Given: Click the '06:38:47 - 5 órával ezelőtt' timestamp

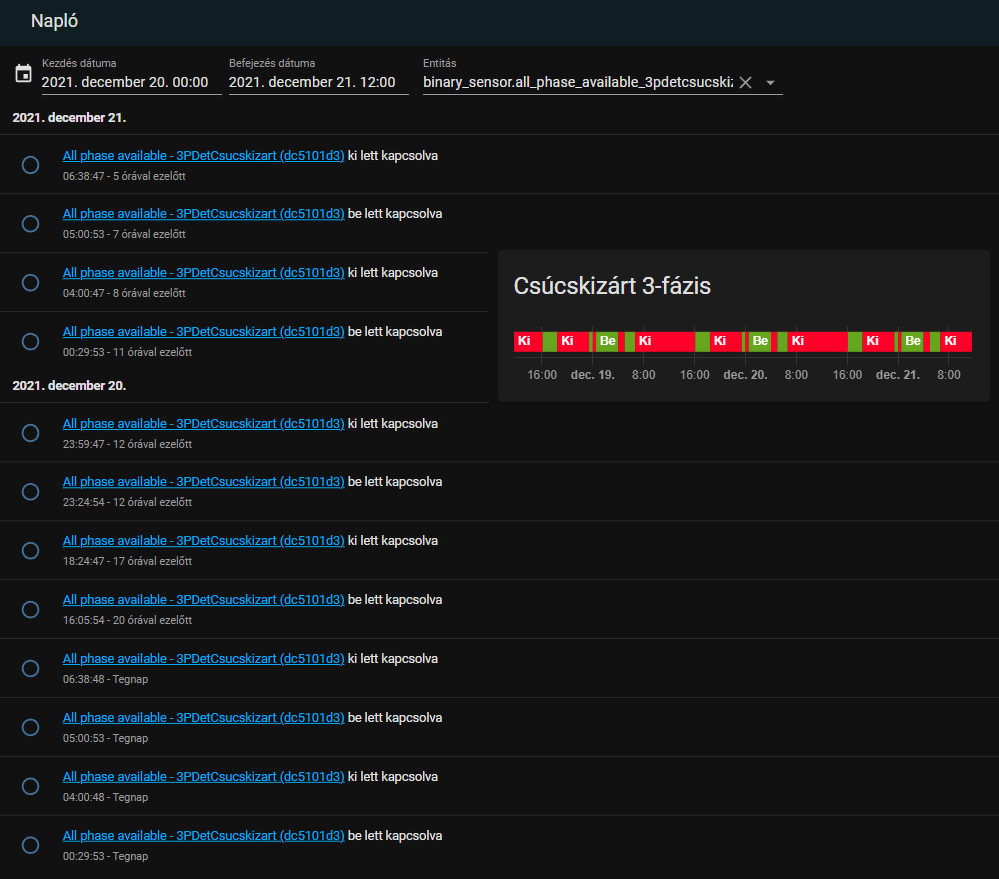Looking at the screenshot, I should click(x=124, y=176).
